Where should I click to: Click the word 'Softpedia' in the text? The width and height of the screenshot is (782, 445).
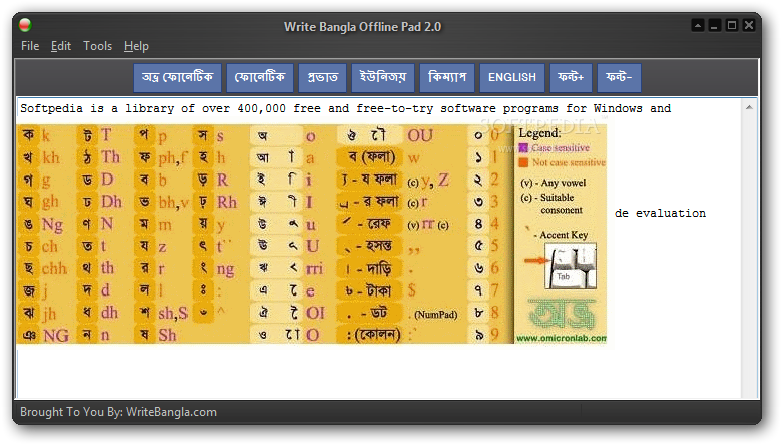click(x=51, y=108)
